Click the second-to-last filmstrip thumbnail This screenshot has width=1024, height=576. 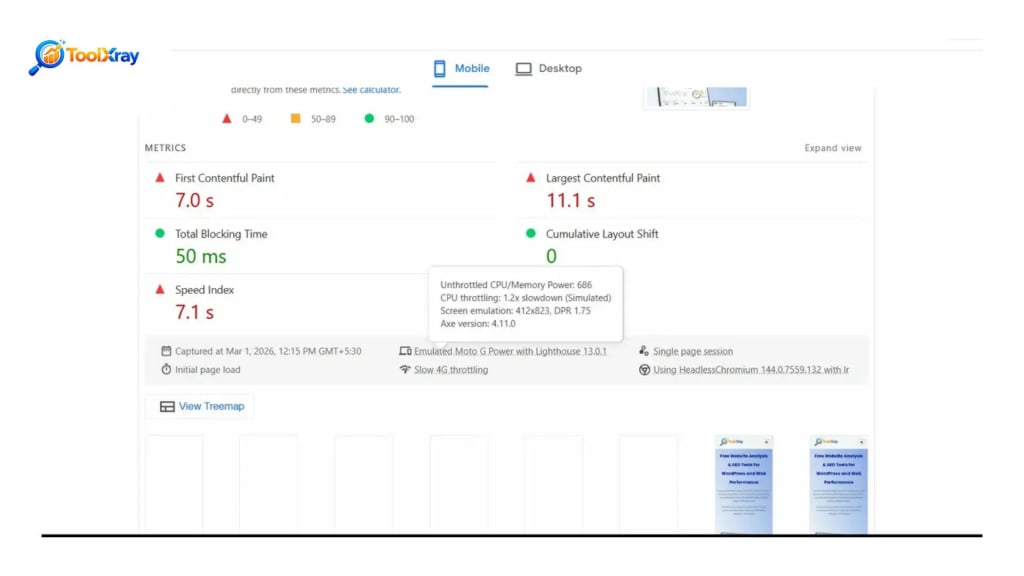click(744, 485)
